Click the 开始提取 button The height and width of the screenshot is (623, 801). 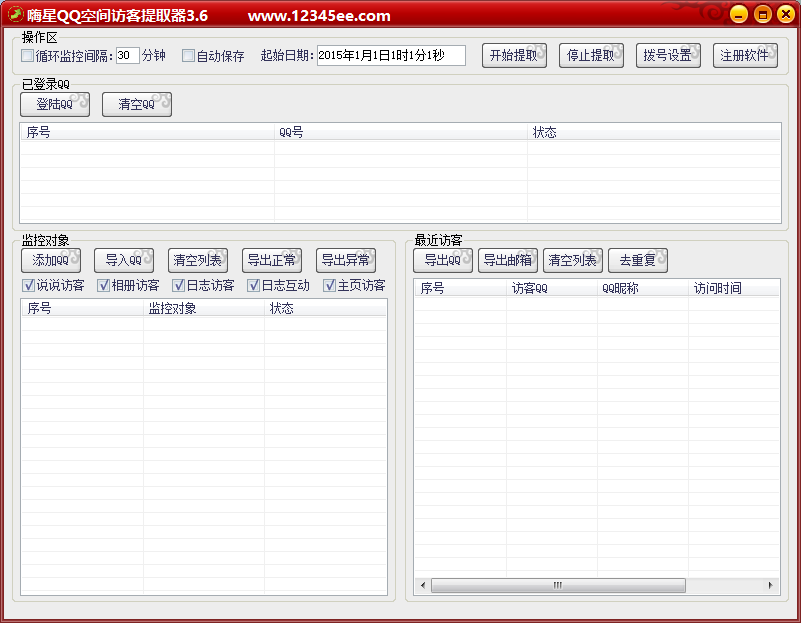514,56
